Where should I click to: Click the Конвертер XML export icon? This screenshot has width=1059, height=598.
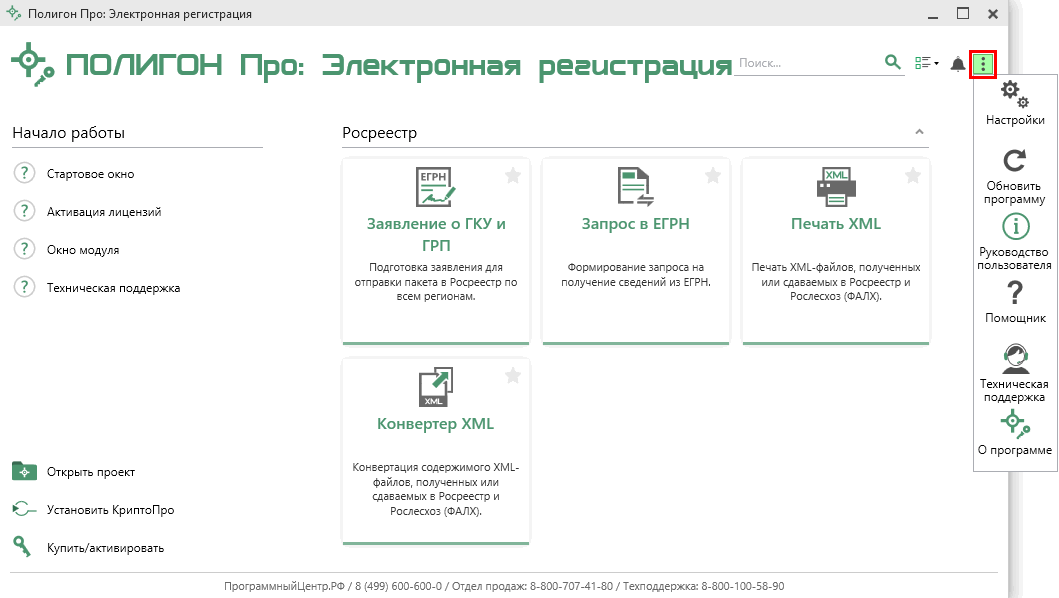[x=436, y=387]
